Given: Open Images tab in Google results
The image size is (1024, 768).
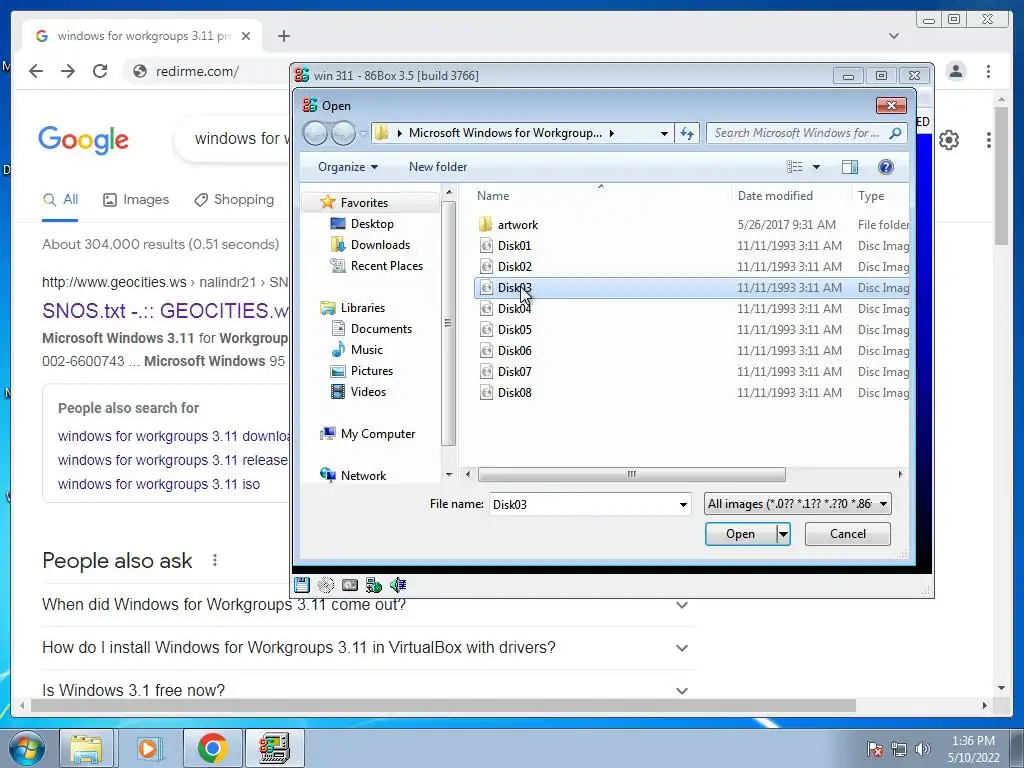Looking at the screenshot, I should [136, 199].
